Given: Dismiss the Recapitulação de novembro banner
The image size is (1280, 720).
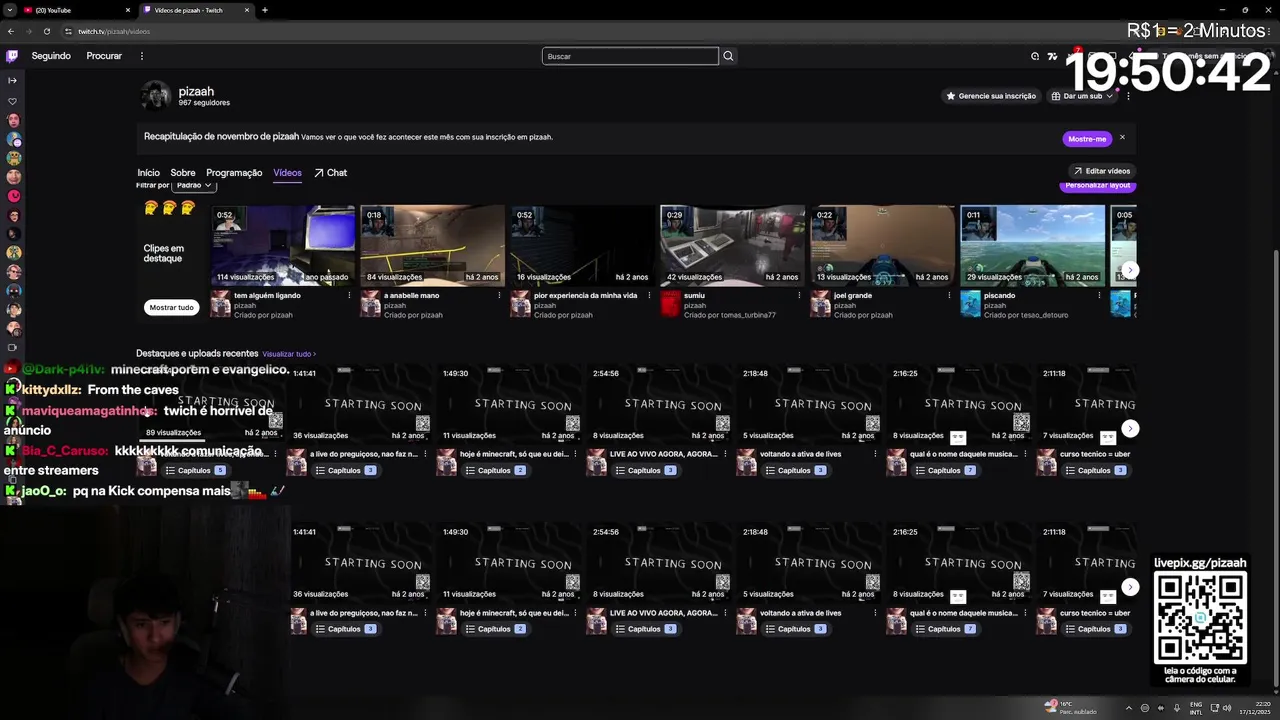Looking at the screenshot, I should (1122, 137).
